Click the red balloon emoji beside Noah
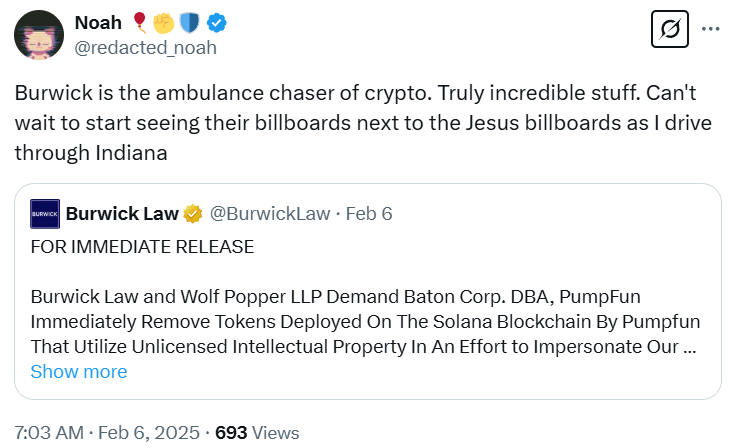 (x=138, y=22)
